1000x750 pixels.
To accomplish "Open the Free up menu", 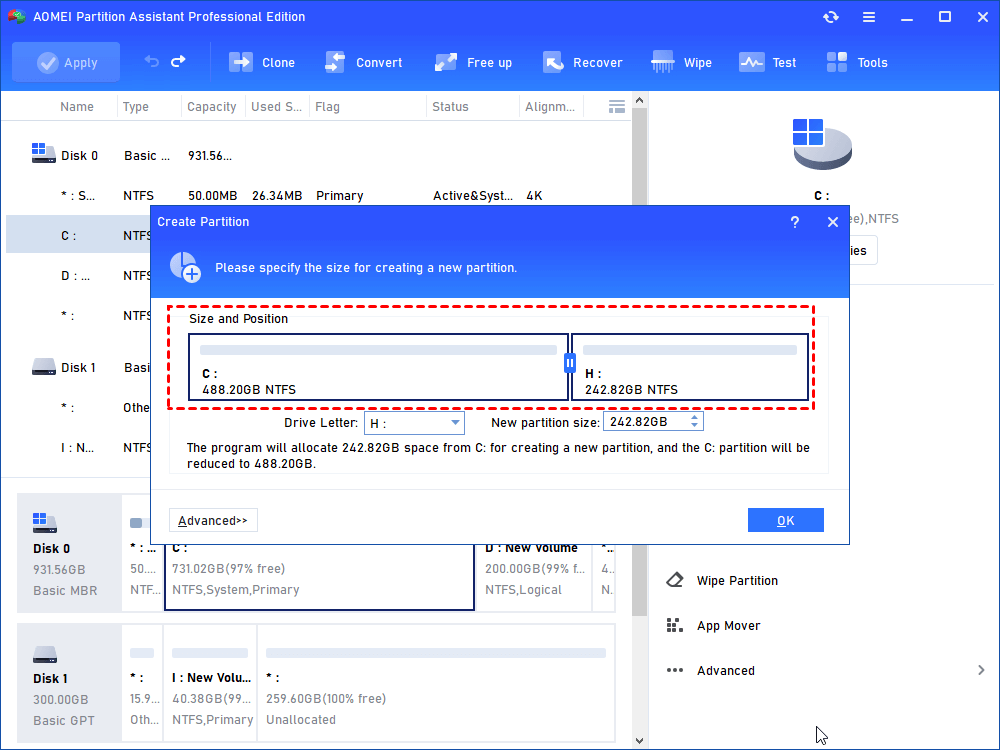I will 473,62.
